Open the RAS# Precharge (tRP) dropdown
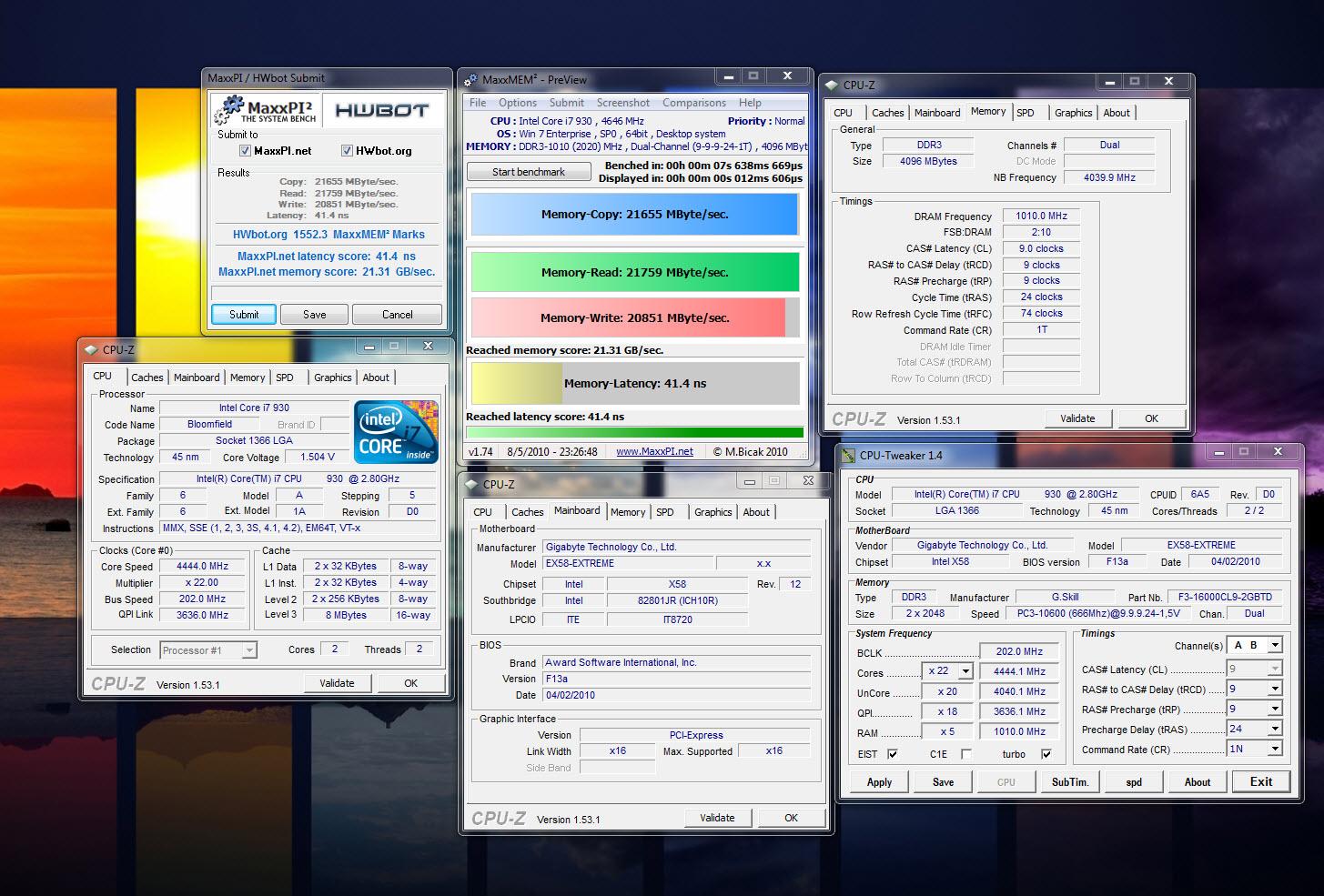1324x896 pixels. click(x=1275, y=710)
